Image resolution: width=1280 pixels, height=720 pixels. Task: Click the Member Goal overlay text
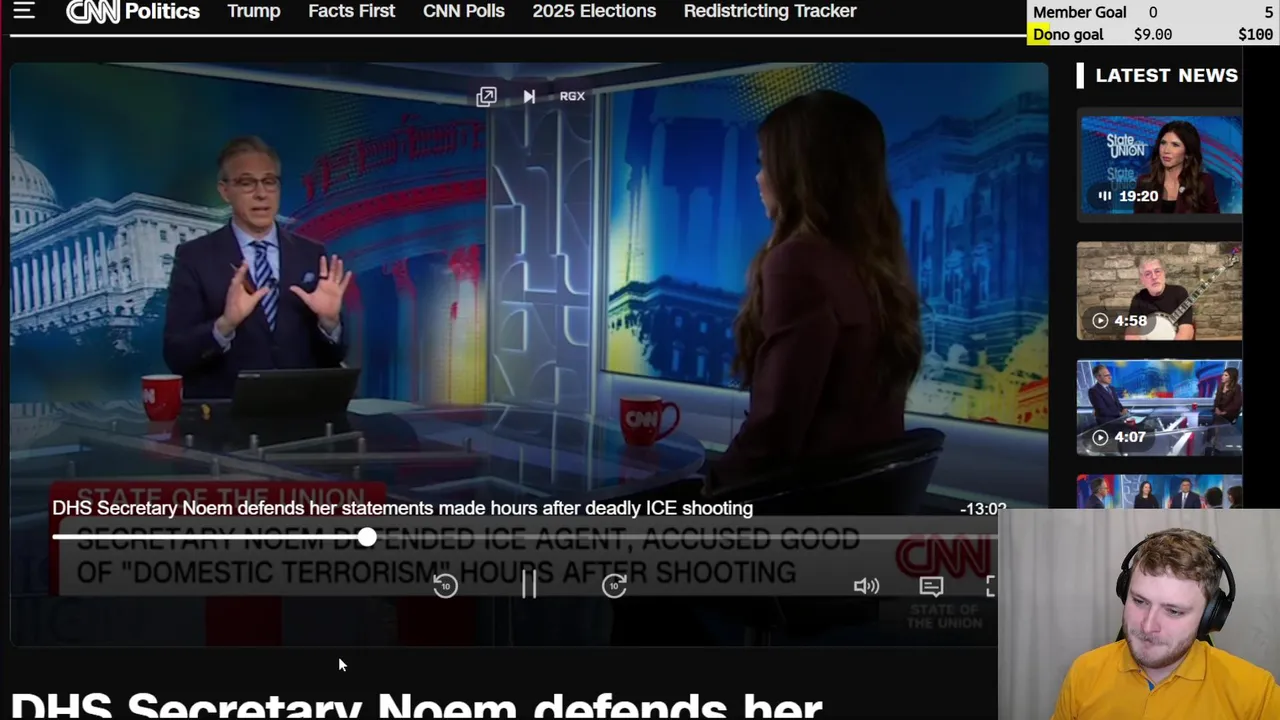[1079, 12]
